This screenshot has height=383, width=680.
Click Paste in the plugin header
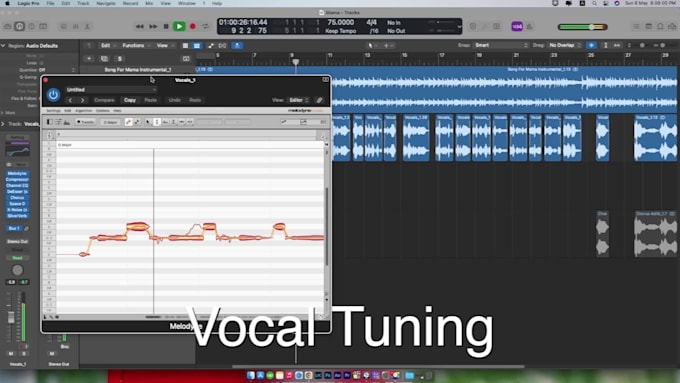(150, 100)
